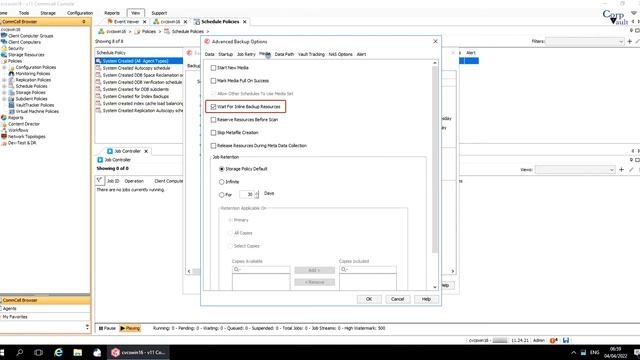Check Mark Media Full On Success
The height and width of the screenshot is (360, 640).
(x=213, y=81)
